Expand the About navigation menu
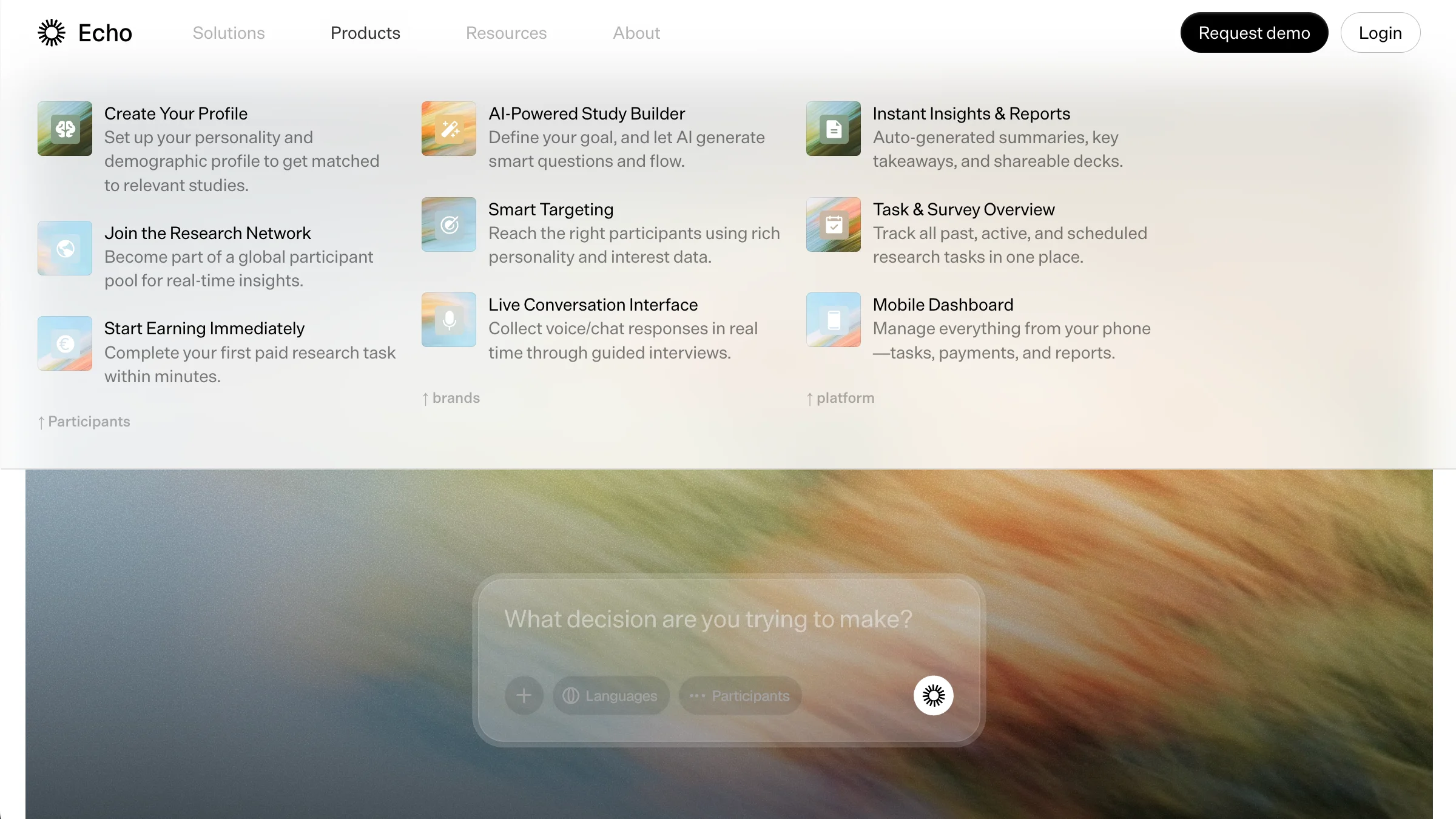The height and width of the screenshot is (819, 1456). click(x=636, y=33)
